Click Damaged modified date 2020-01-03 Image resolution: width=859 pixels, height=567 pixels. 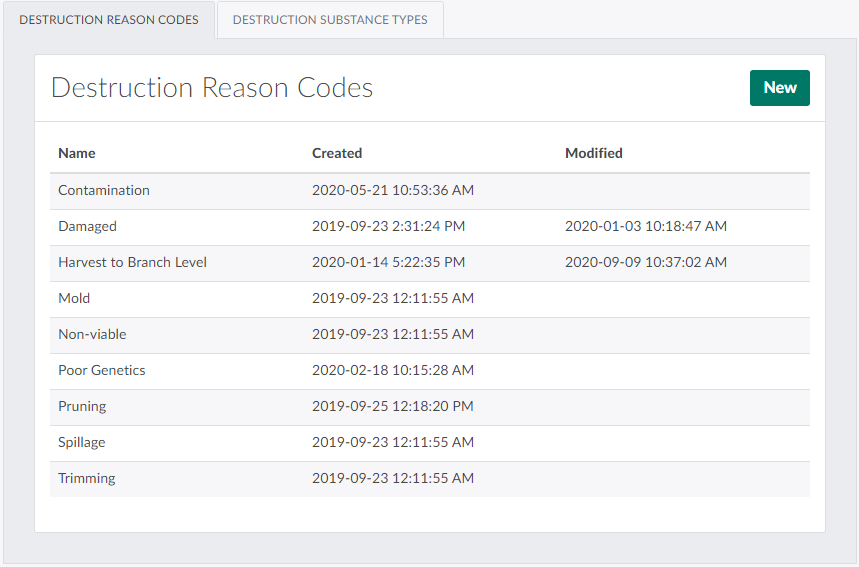click(645, 226)
